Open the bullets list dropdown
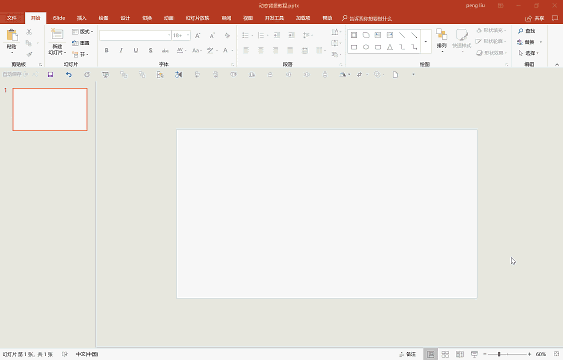 tap(247, 35)
